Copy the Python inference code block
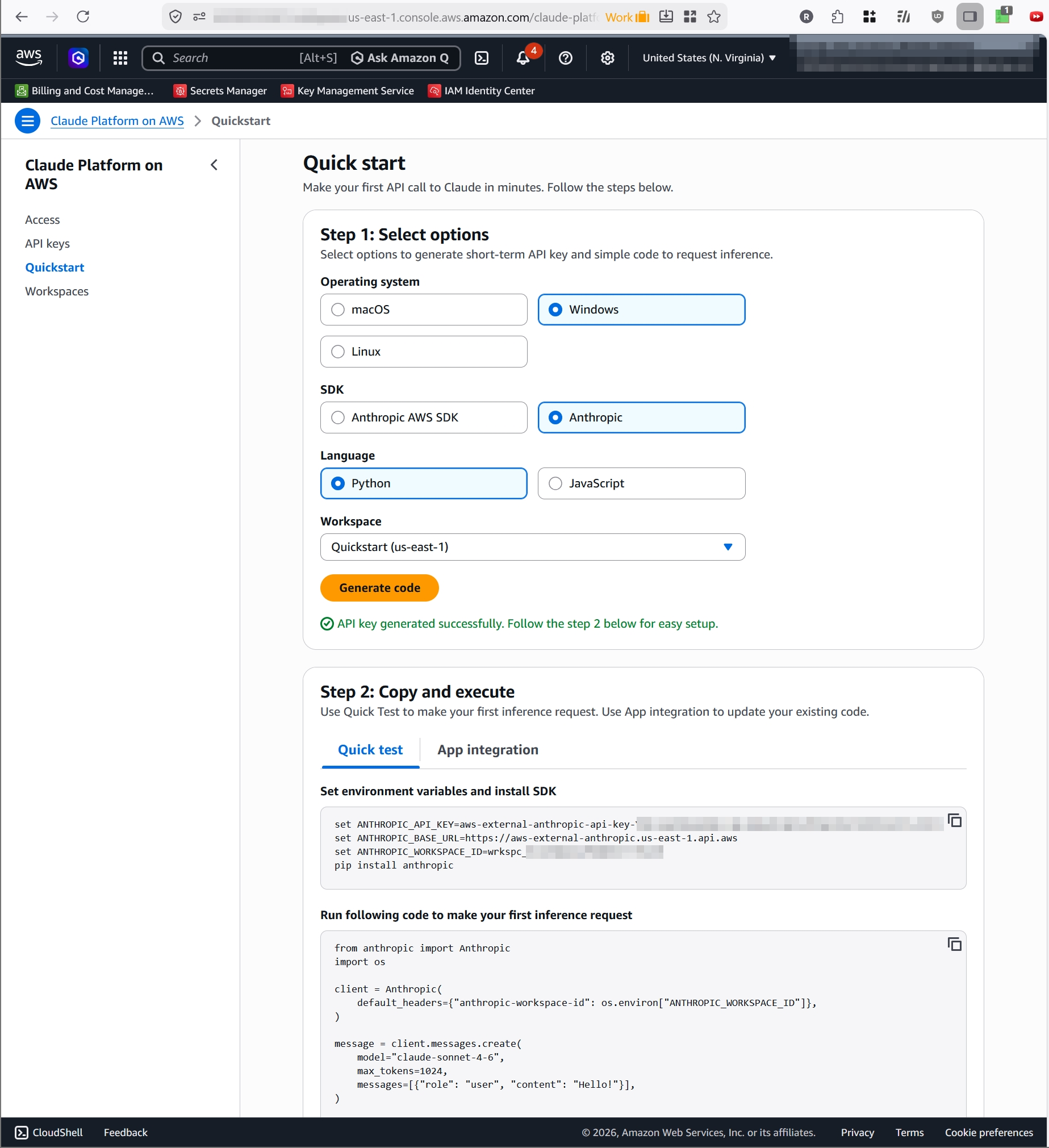The image size is (1049, 1148). click(x=955, y=945)
